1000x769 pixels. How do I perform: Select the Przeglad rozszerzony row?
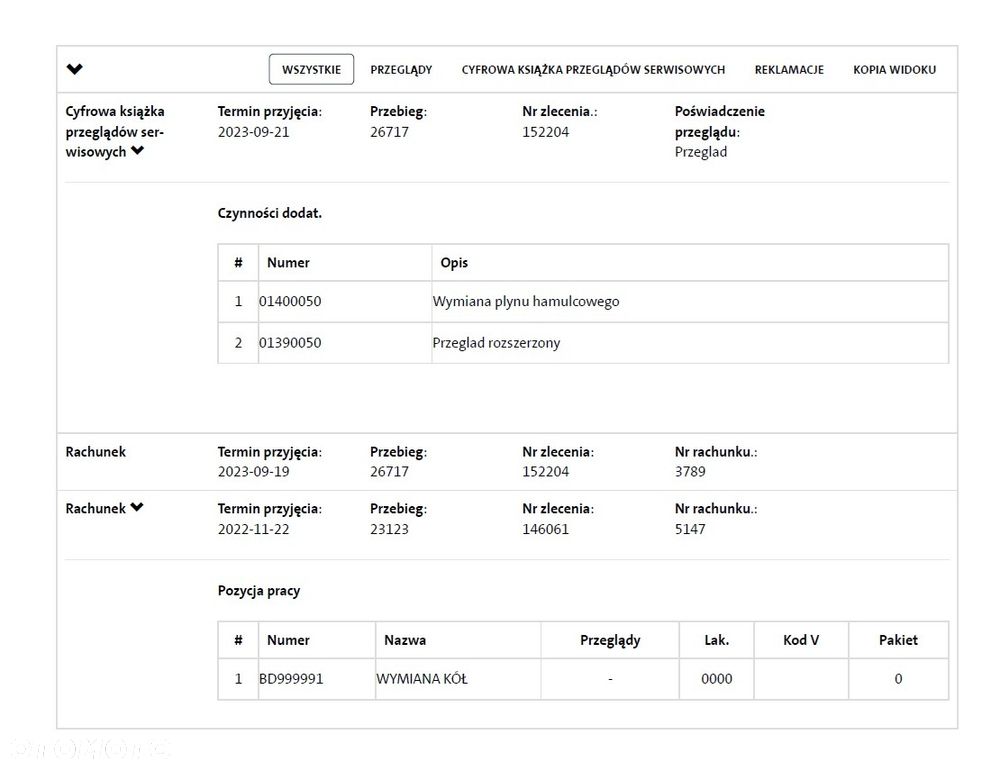point(496,343)
